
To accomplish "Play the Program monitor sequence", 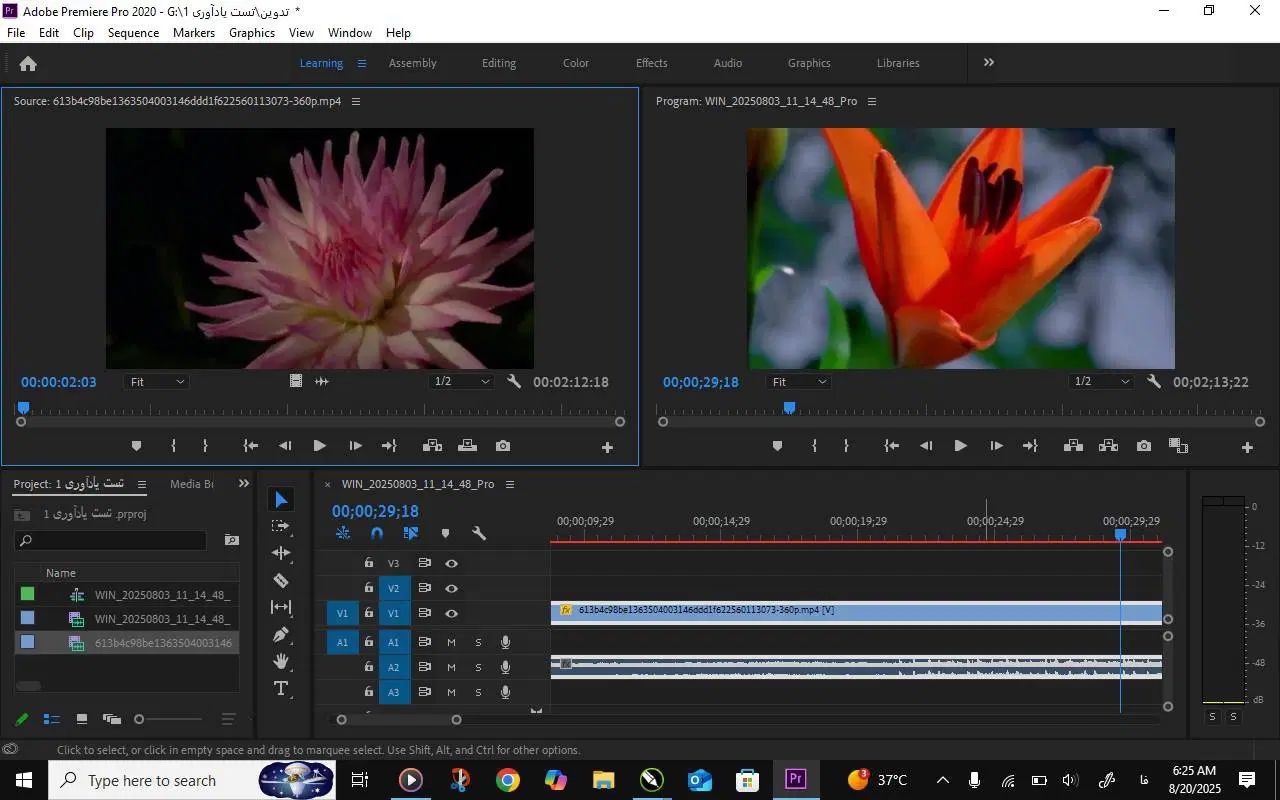I will tap(960, 446).
